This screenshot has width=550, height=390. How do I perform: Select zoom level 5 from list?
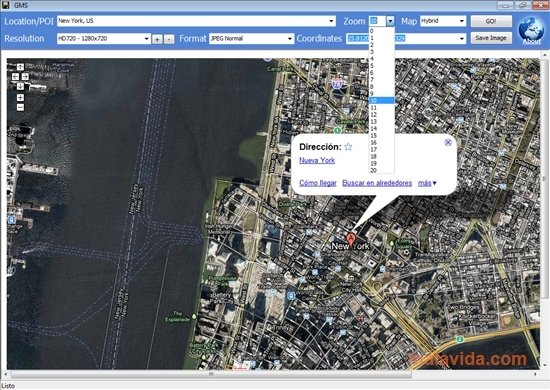(x=381, y=66)
